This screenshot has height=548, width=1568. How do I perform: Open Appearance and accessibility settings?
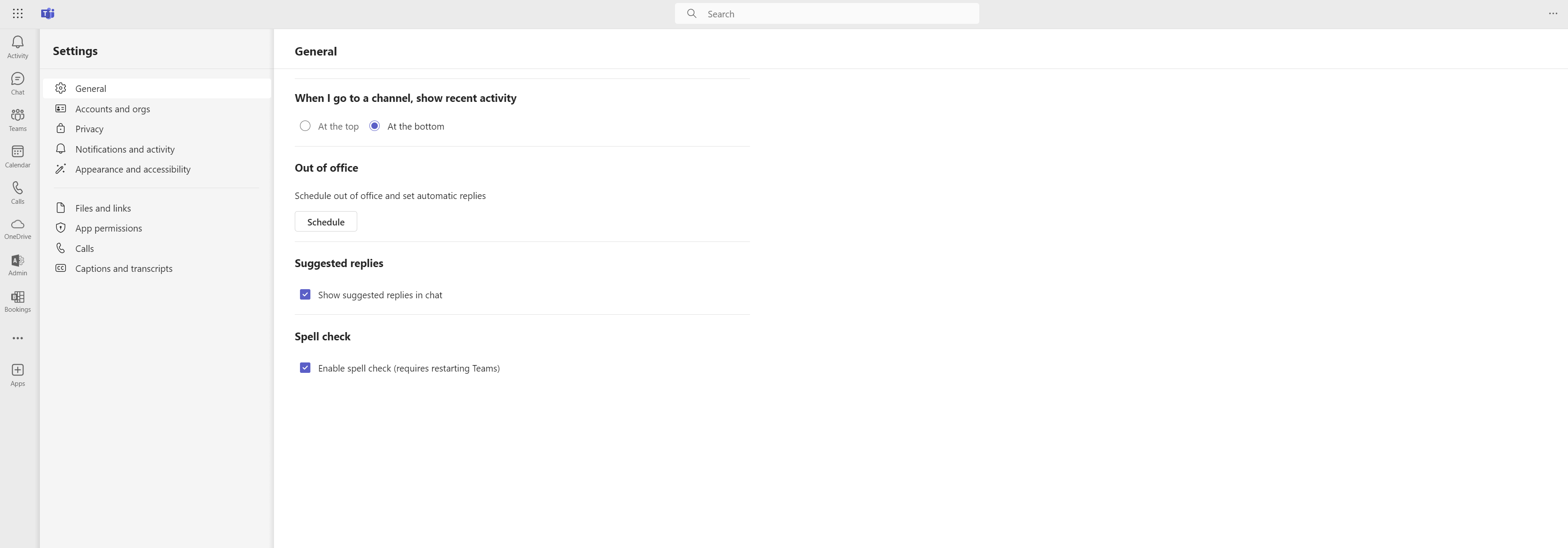click(133, 169)
